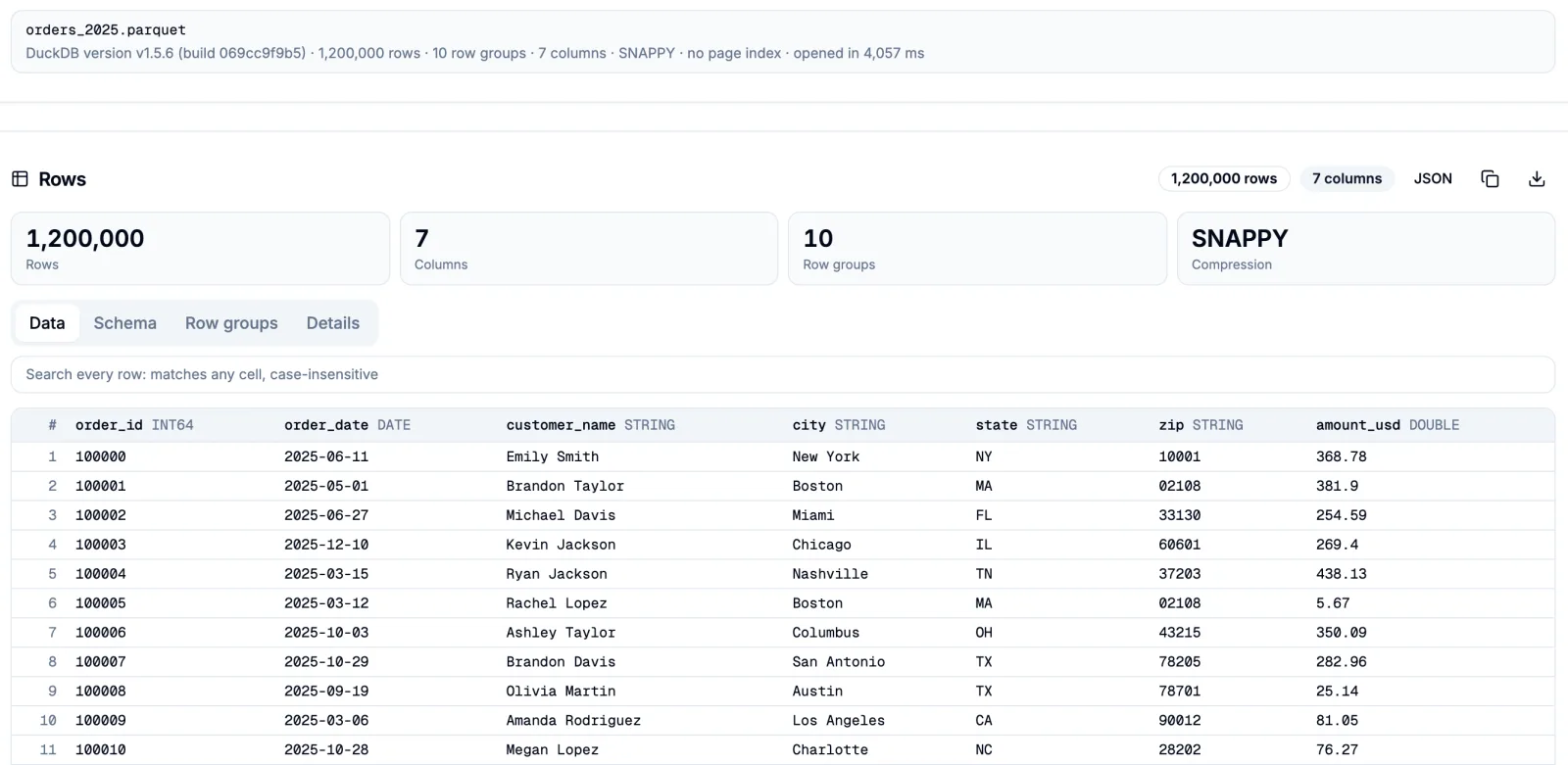Click the JSON button
This screenshot has width=1568, height=765.
(x=1433, y=178)
